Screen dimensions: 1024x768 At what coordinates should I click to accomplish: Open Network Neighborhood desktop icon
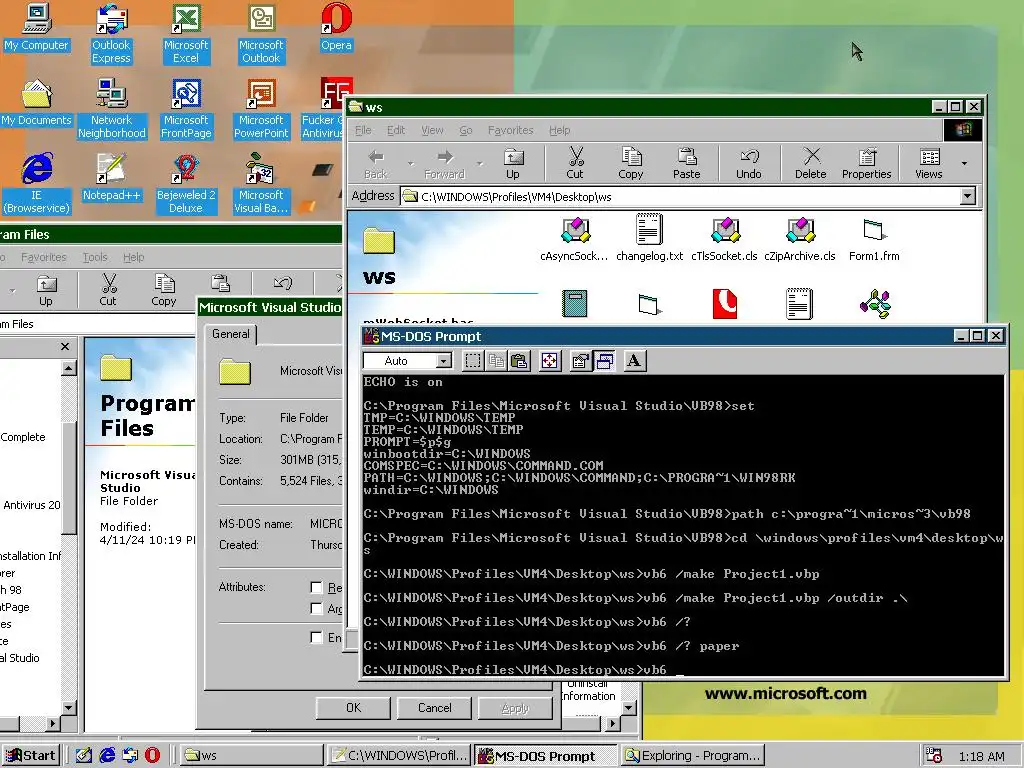tap(112, 109)
